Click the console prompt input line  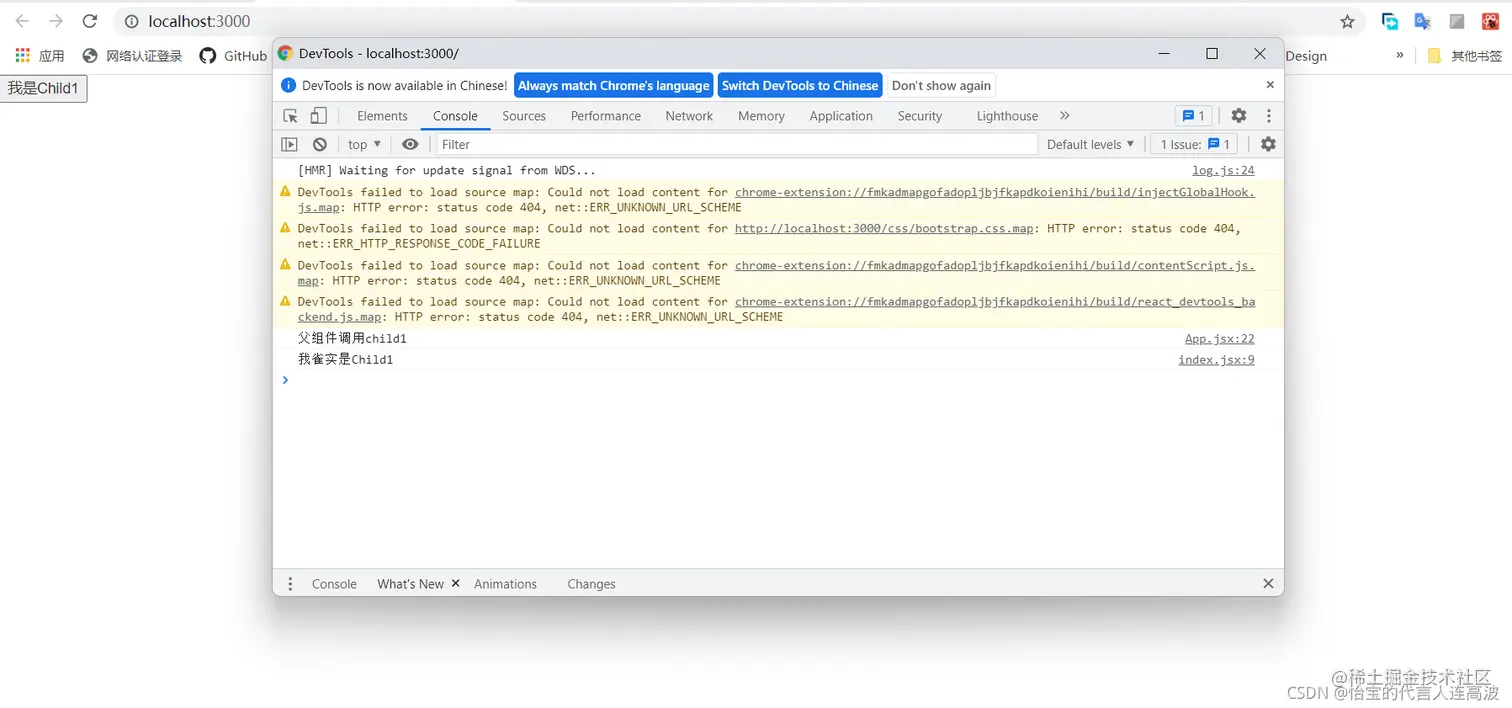(x=778, y=380)
